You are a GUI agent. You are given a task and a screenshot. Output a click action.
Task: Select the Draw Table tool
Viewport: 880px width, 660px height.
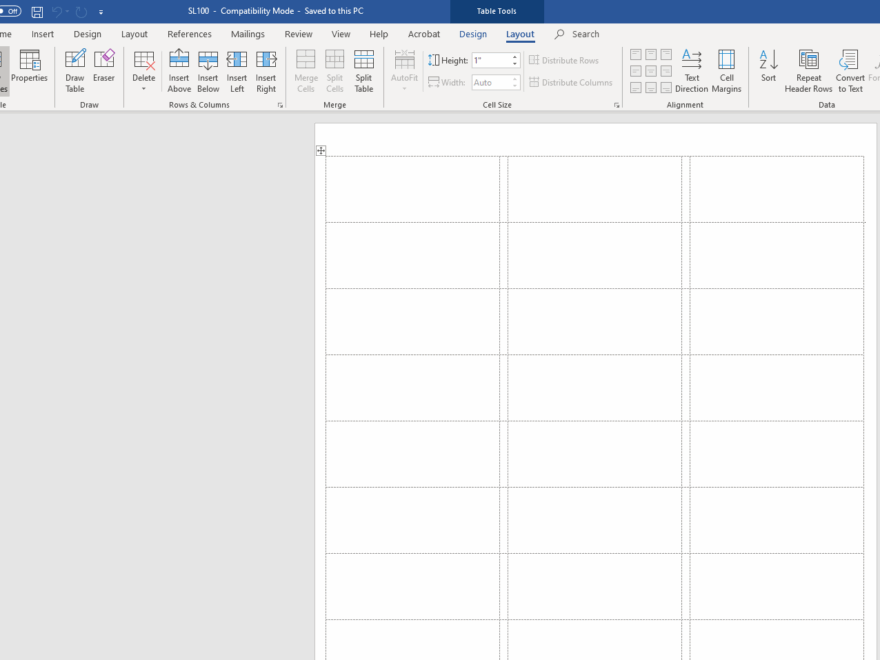click(74, 70)
